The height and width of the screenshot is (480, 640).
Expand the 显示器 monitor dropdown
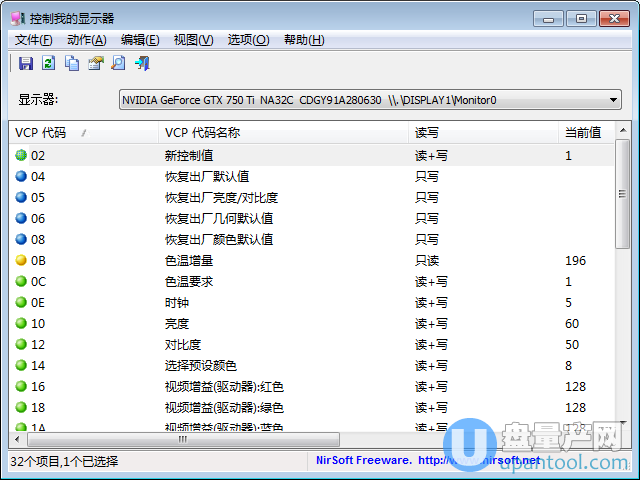point(611,100)
